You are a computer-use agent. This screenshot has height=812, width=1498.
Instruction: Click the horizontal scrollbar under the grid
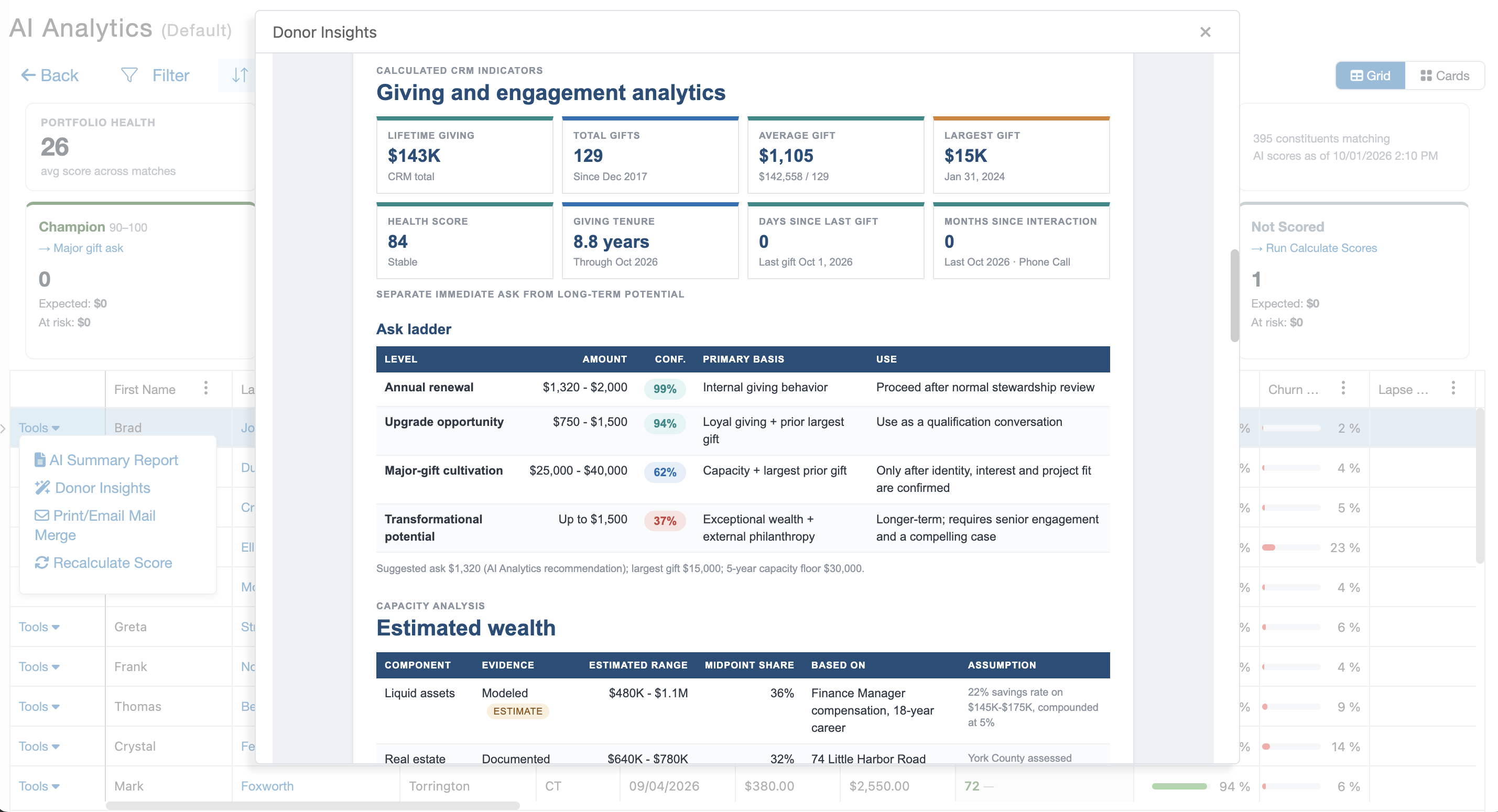coord(313,806)
